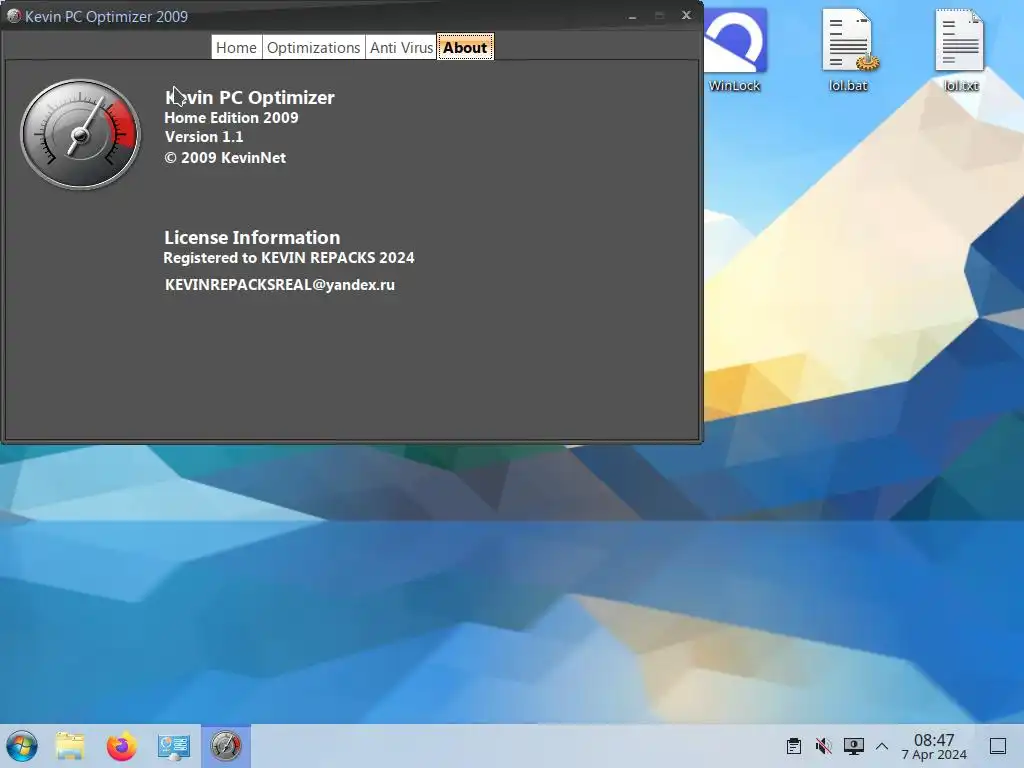Click the title bar gauge icon
1024x768 pixels.
[x=13, y=16]
